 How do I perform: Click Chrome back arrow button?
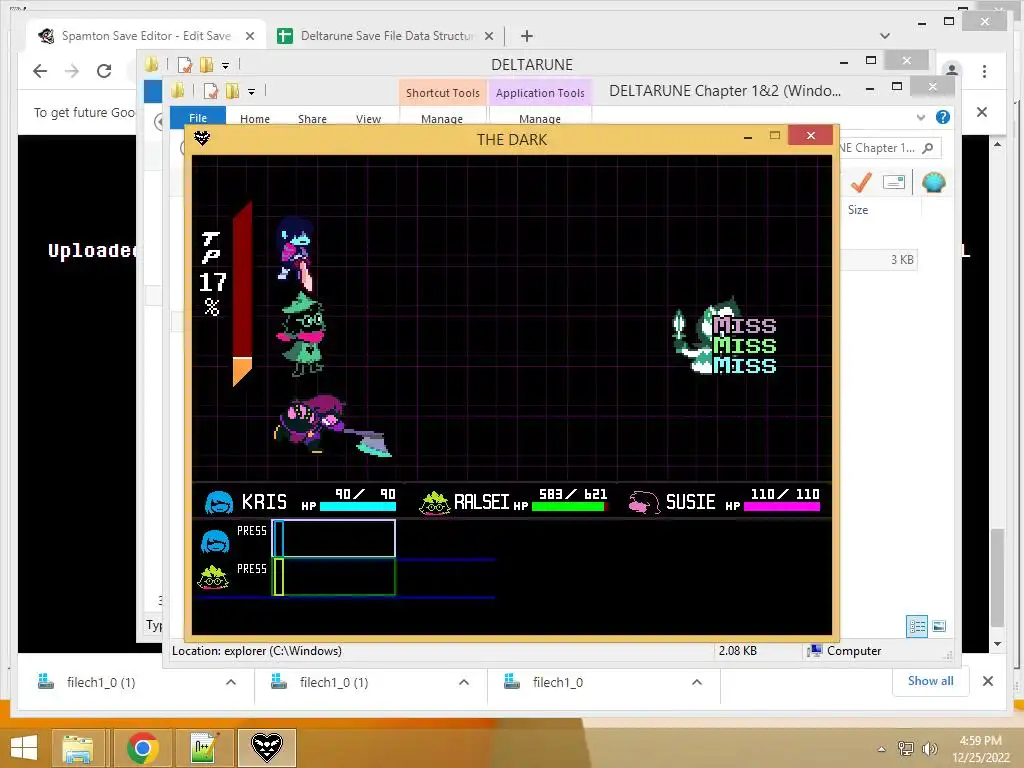point(40,71)
